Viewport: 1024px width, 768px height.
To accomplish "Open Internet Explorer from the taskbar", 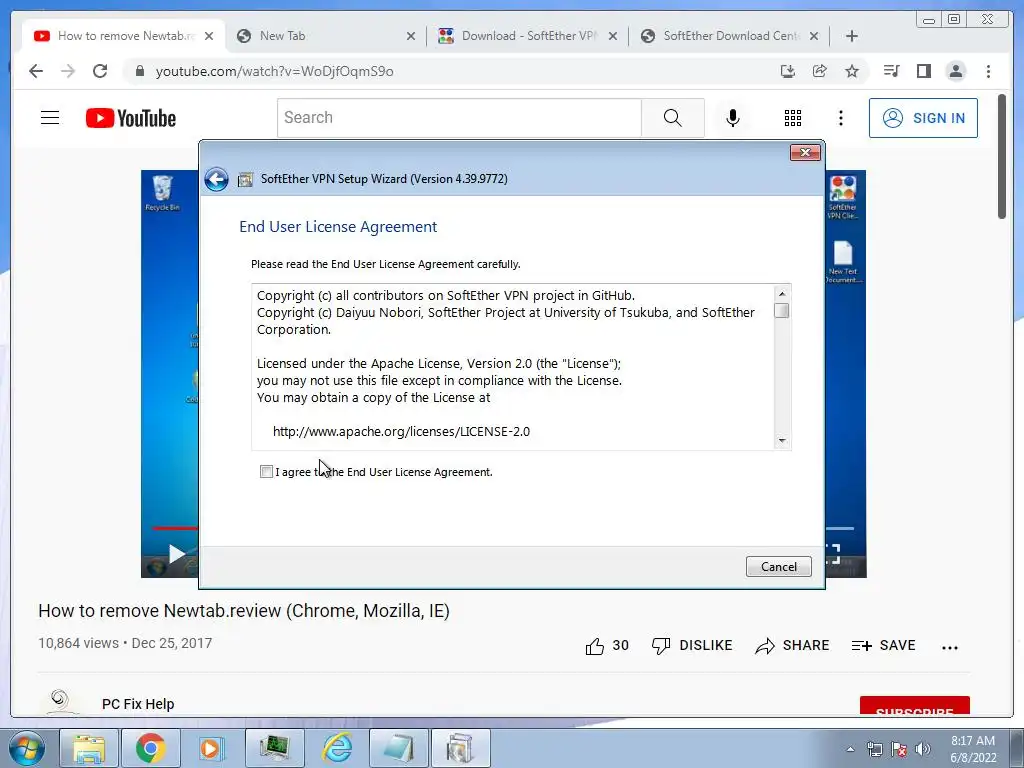I will pyautogui.click(x=338, y=748).
